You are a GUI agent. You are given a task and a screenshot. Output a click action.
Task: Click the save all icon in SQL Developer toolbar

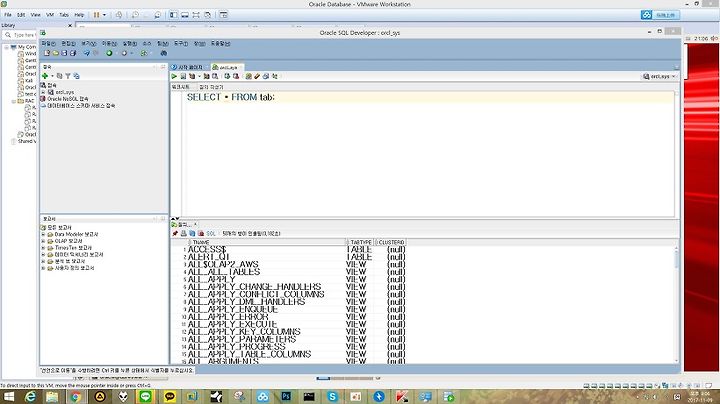coord(73,53)
